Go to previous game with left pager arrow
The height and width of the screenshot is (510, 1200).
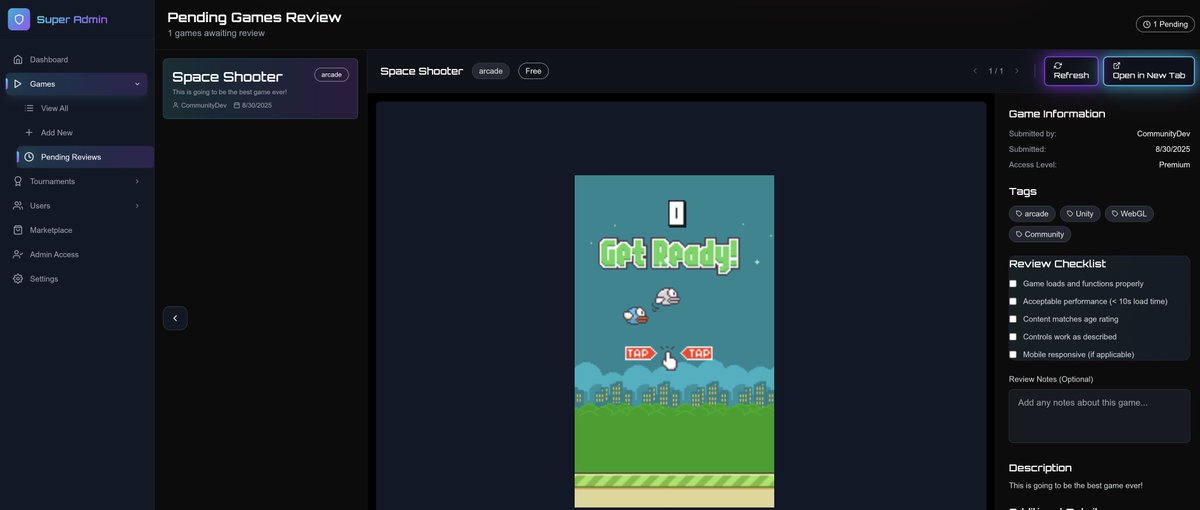(x=975, y=71)
